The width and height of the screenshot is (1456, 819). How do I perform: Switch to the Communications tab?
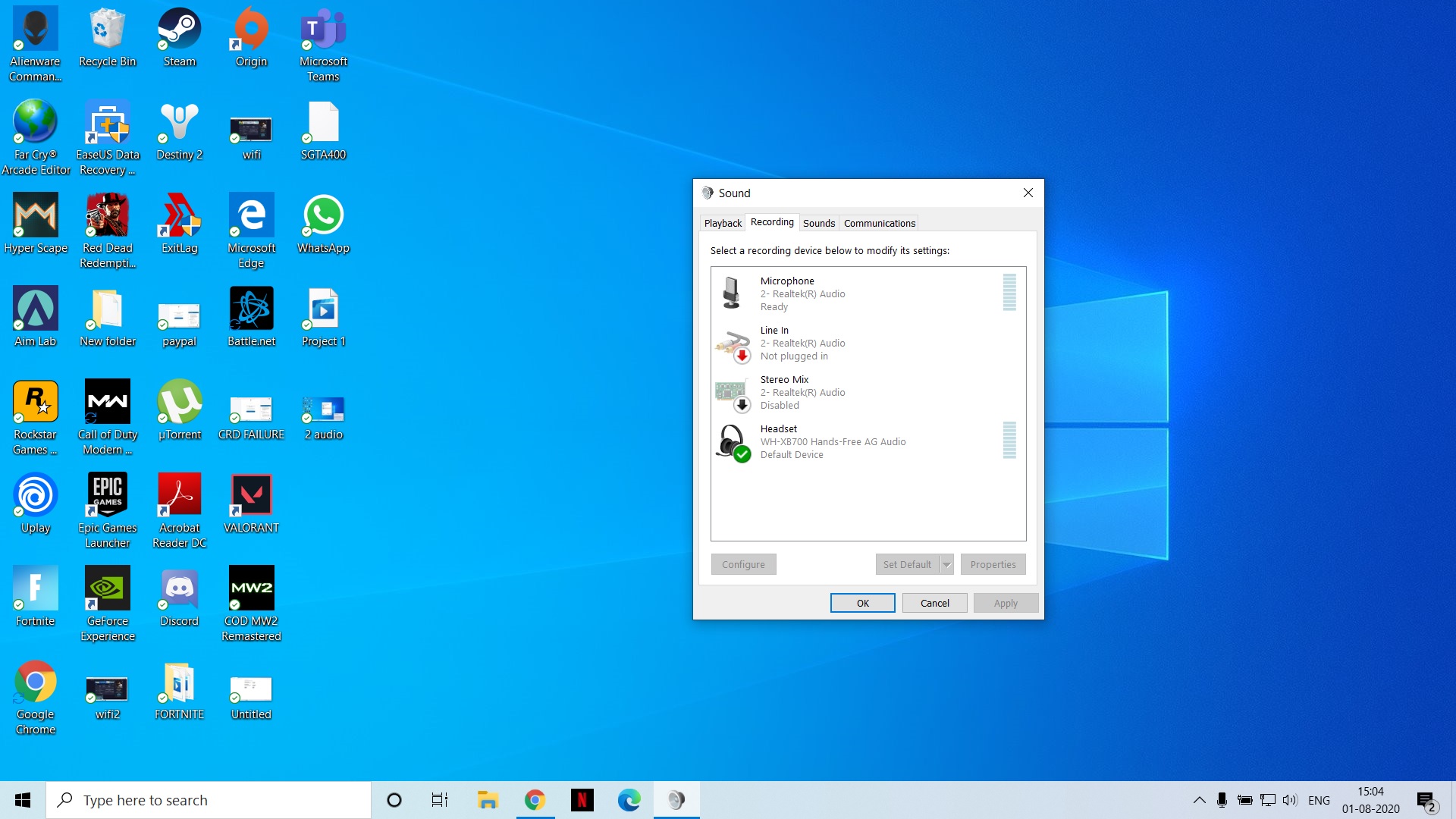pyautogui.click(x=880, y=223)
